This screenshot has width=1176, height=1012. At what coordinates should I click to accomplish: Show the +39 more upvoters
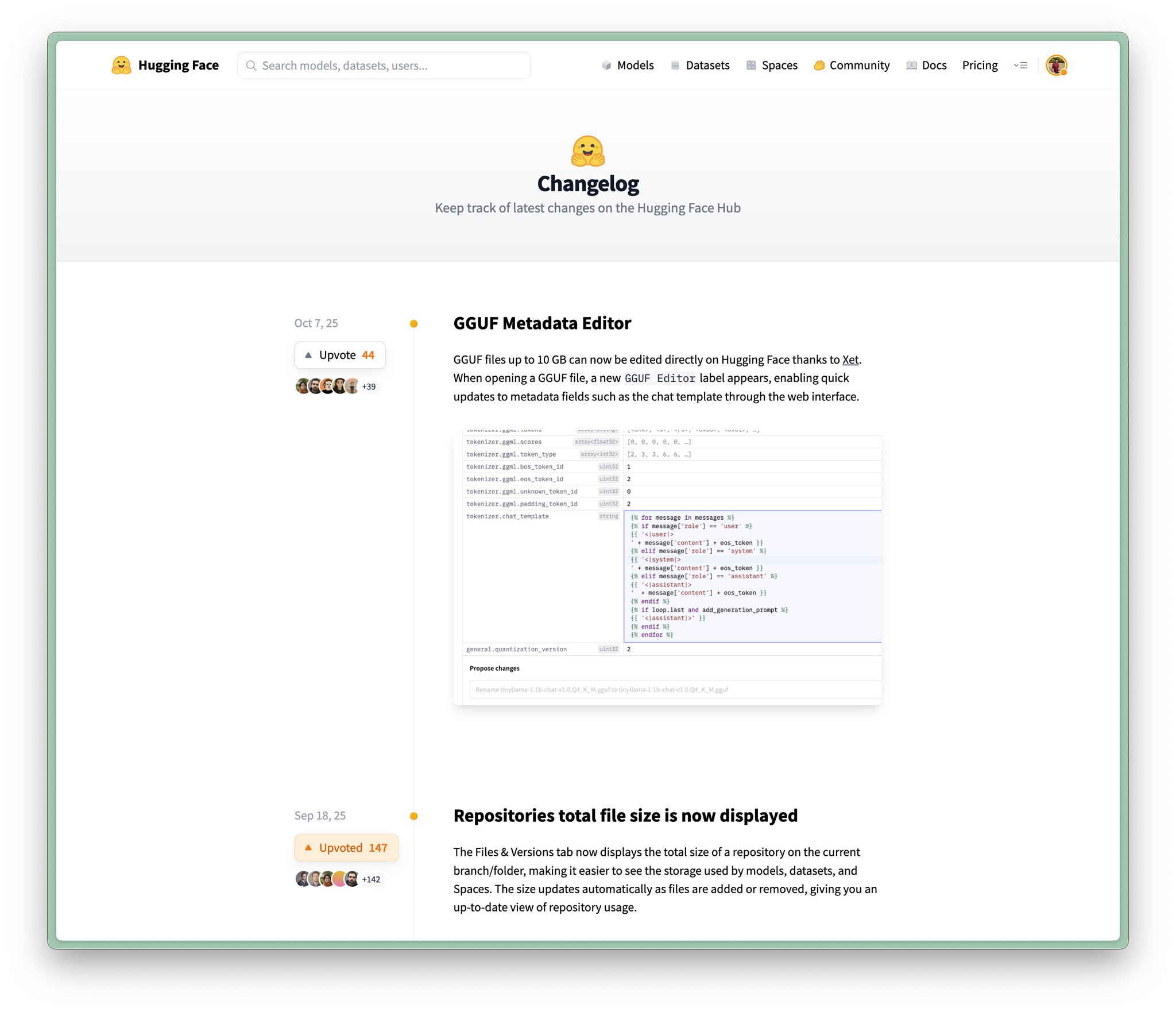coord(369,387)
